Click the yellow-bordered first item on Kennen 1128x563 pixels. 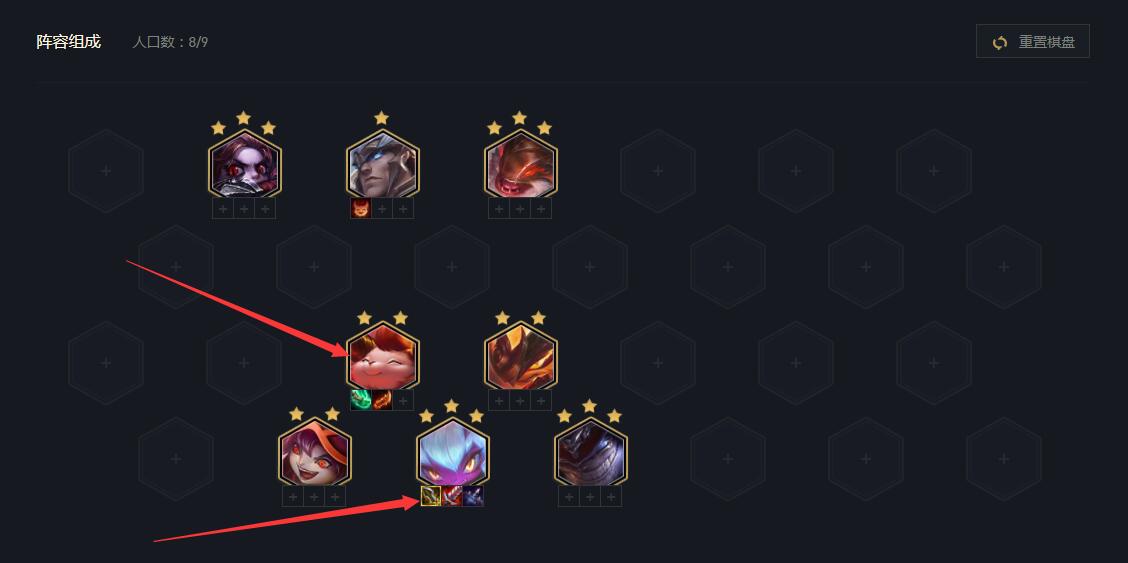pos(431,496)
